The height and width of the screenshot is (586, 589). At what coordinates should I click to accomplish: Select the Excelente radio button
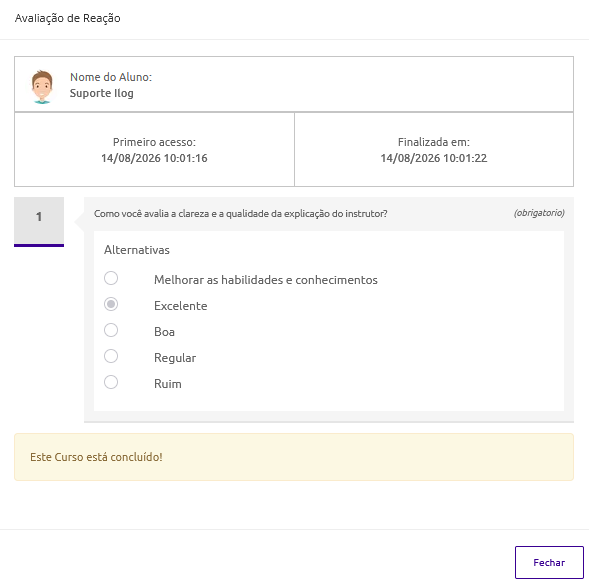[x=111, y=304]
